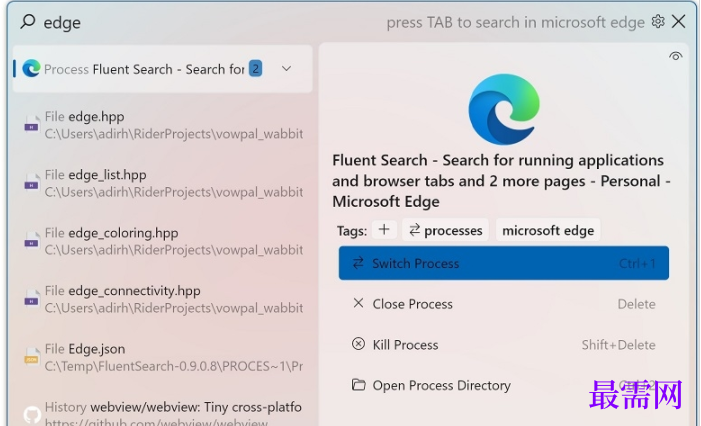Select the File edge.hpp result
Screen dimensions: 701x426
[x=163, y=125]
